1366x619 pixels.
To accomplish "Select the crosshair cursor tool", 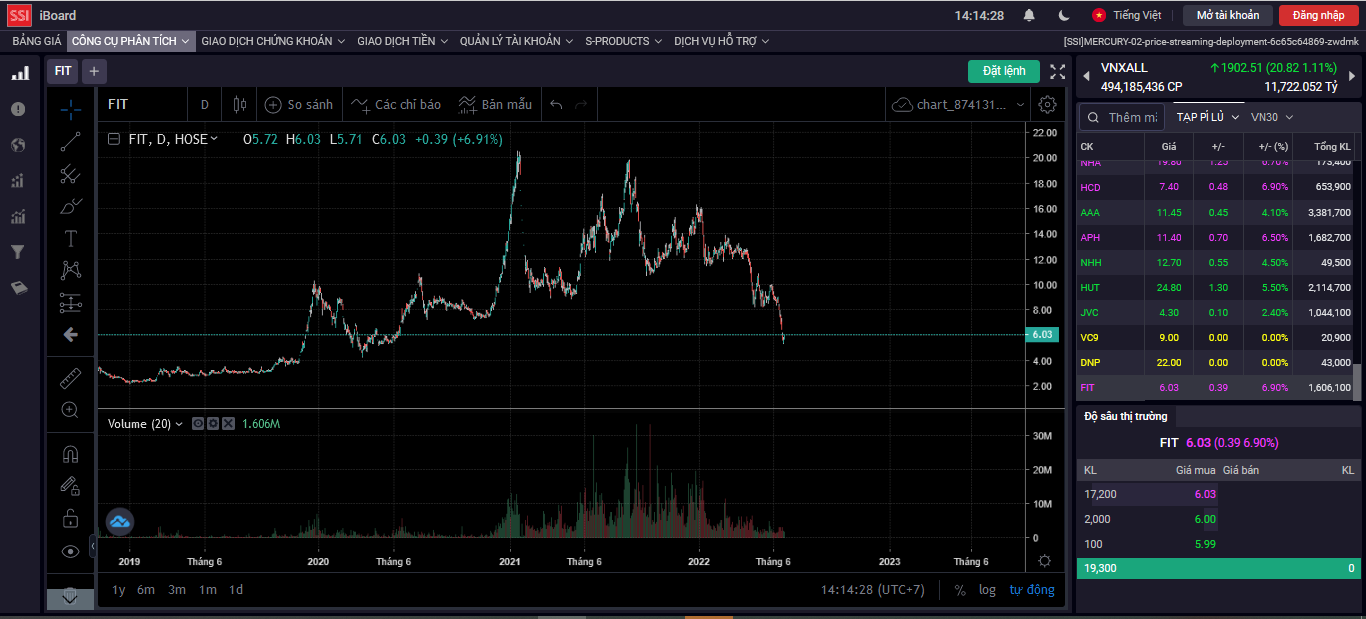I will point(70,109).
